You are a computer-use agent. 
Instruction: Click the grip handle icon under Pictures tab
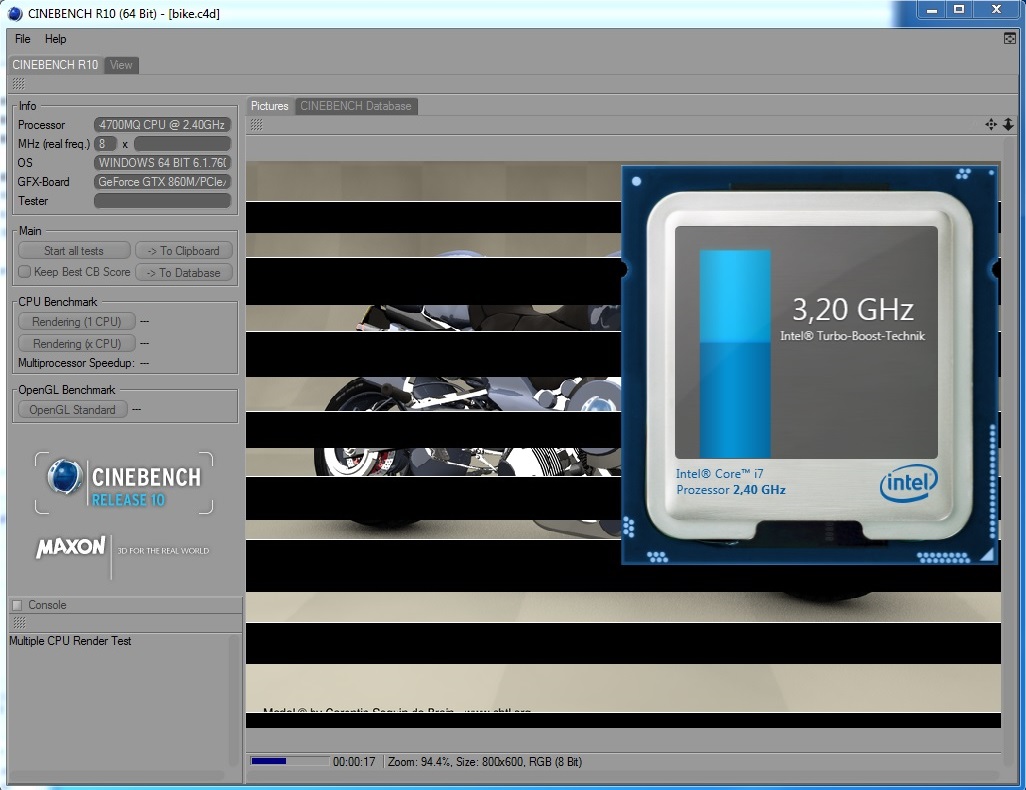(256, 124)
